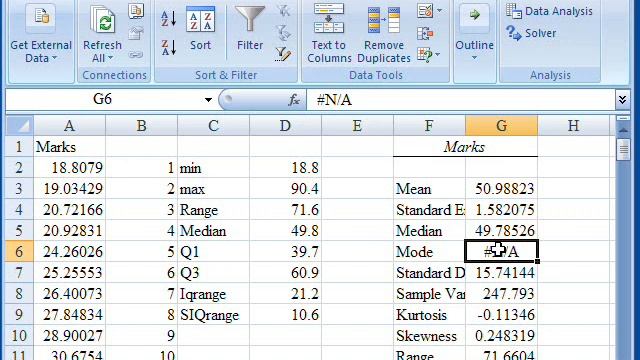Viewport: 640px width, 360px height.
Task: Select the cell labeled Range in column C
Action: pyautogui.click(x=213, y=210)
